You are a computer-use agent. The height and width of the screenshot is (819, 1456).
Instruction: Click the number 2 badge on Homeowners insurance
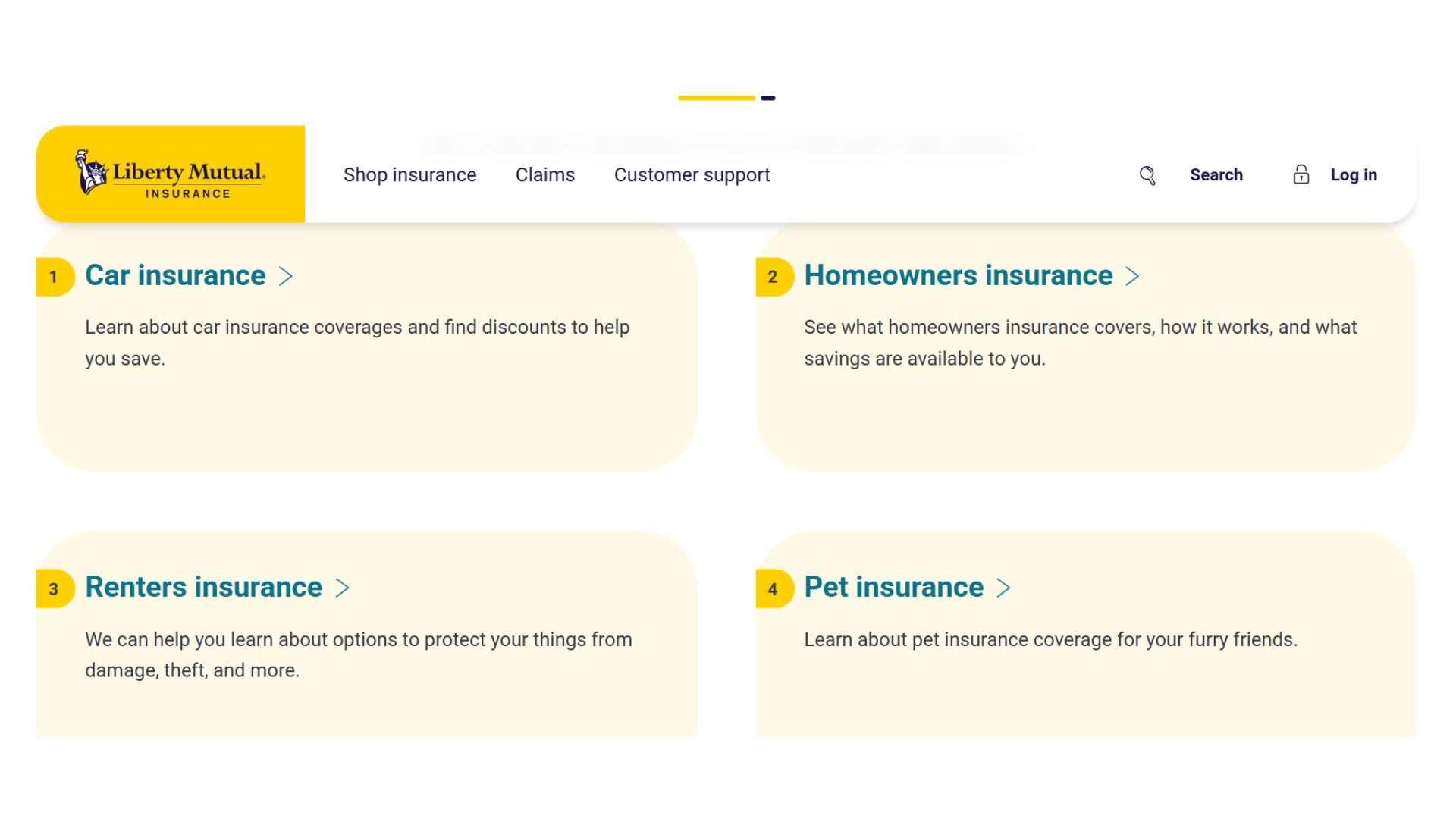774,277
